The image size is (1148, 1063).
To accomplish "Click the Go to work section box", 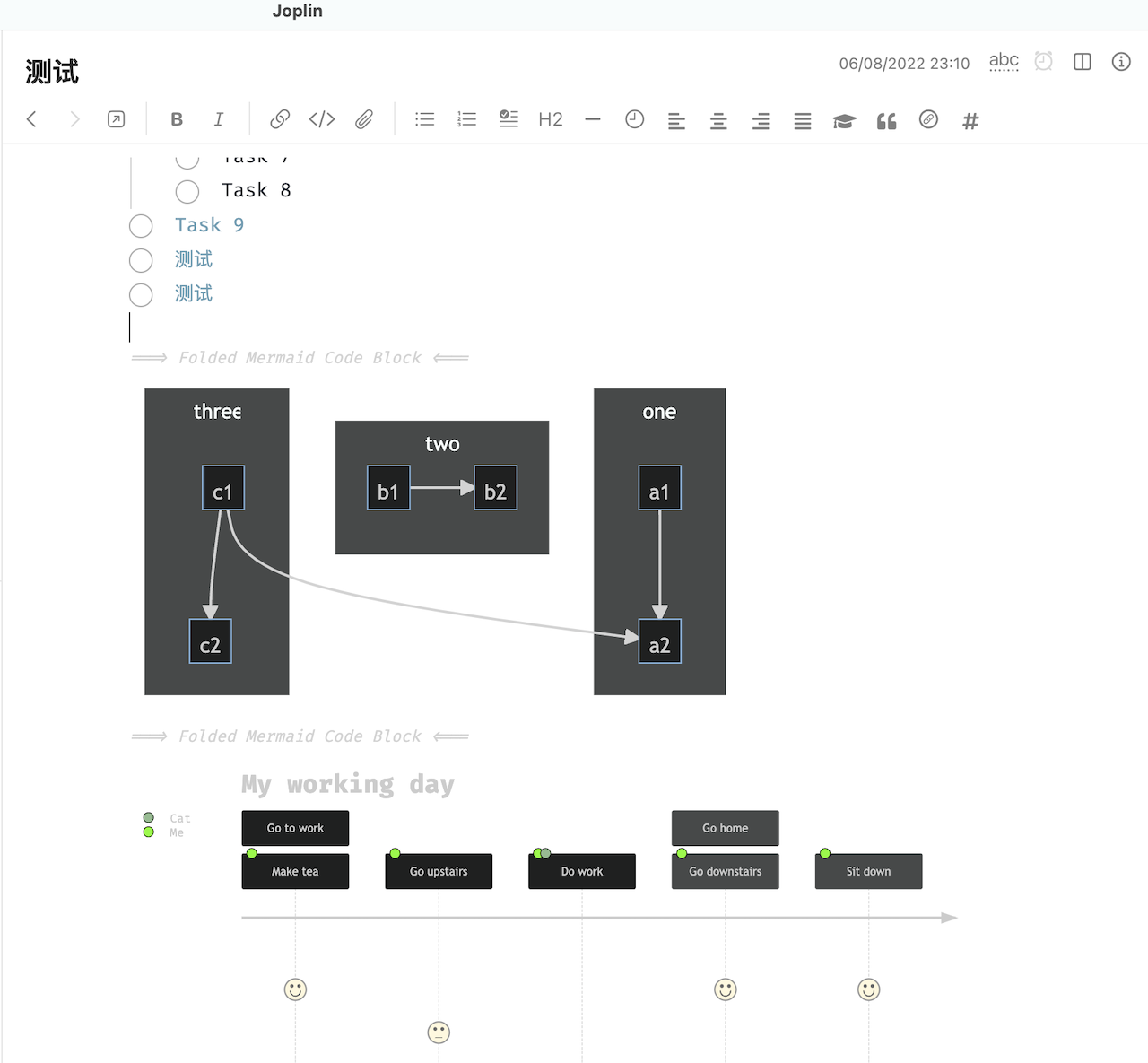I will (x=295, y=828).
